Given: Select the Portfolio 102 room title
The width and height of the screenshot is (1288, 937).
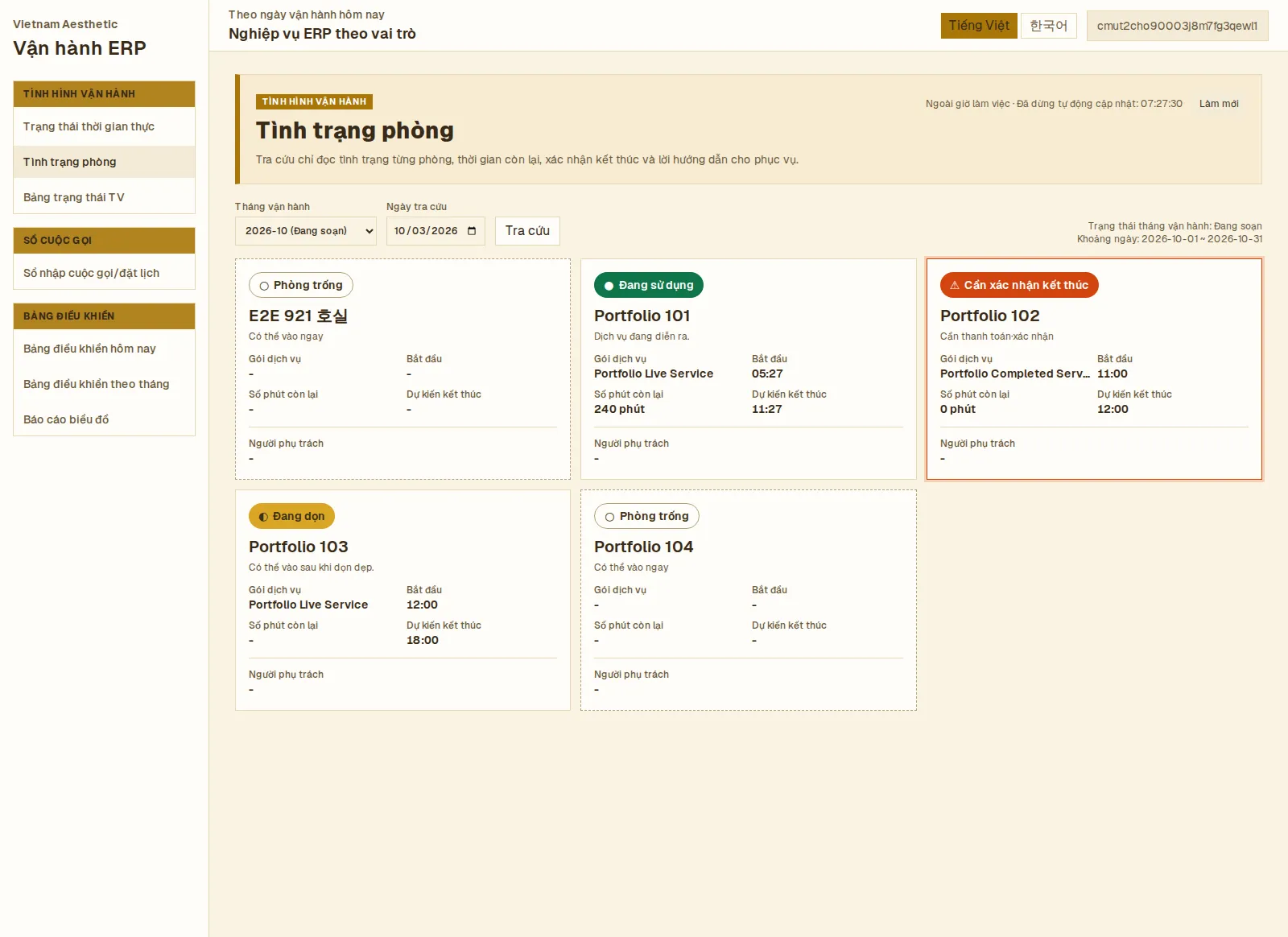Looking at the screenshot, I should tap(989, 316).
